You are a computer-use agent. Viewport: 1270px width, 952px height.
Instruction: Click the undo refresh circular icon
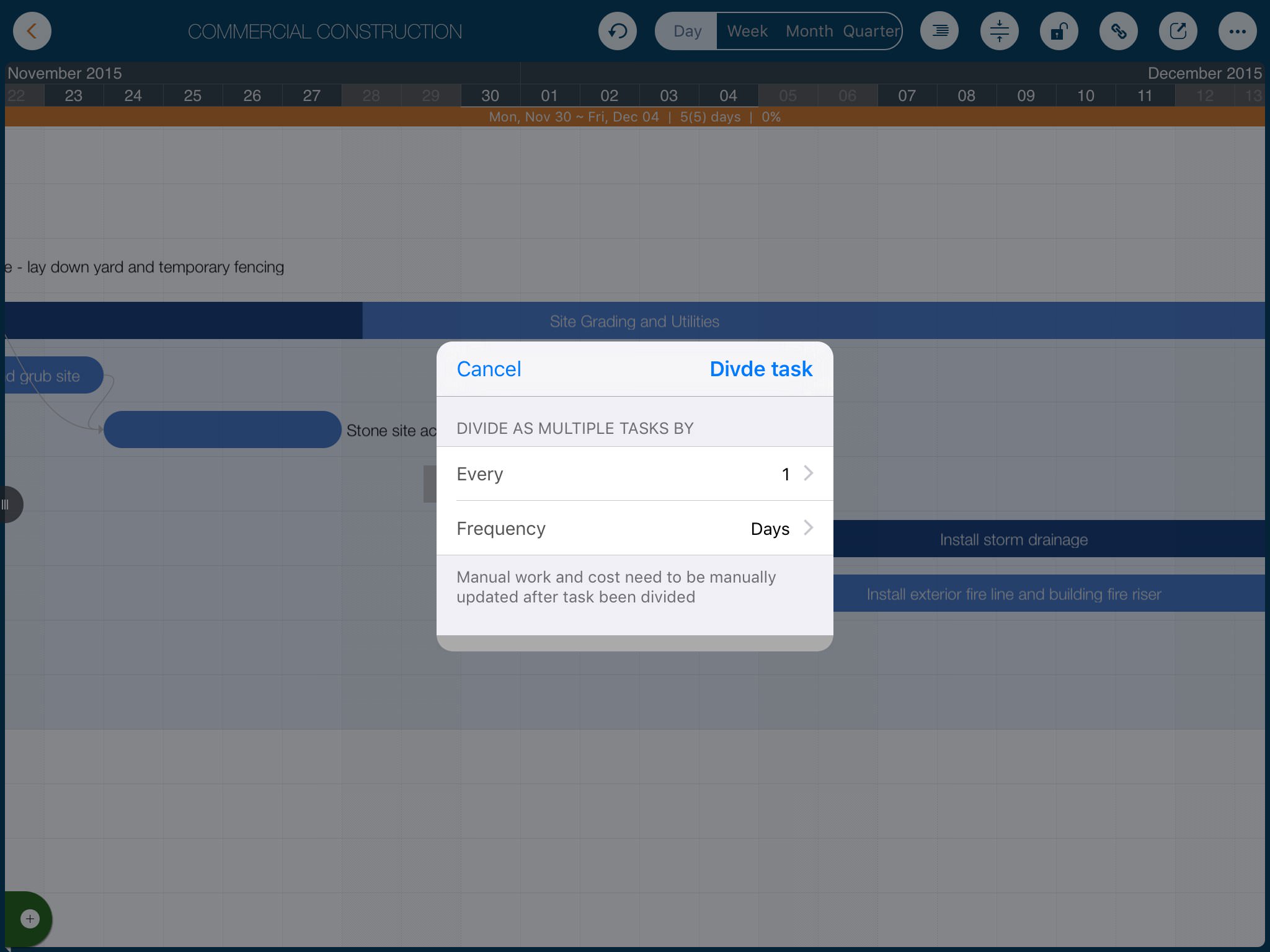click(617, 31)
